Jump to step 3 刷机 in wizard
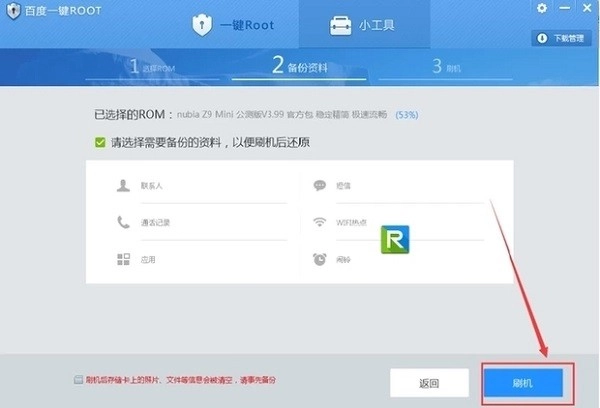 (447, 67)
